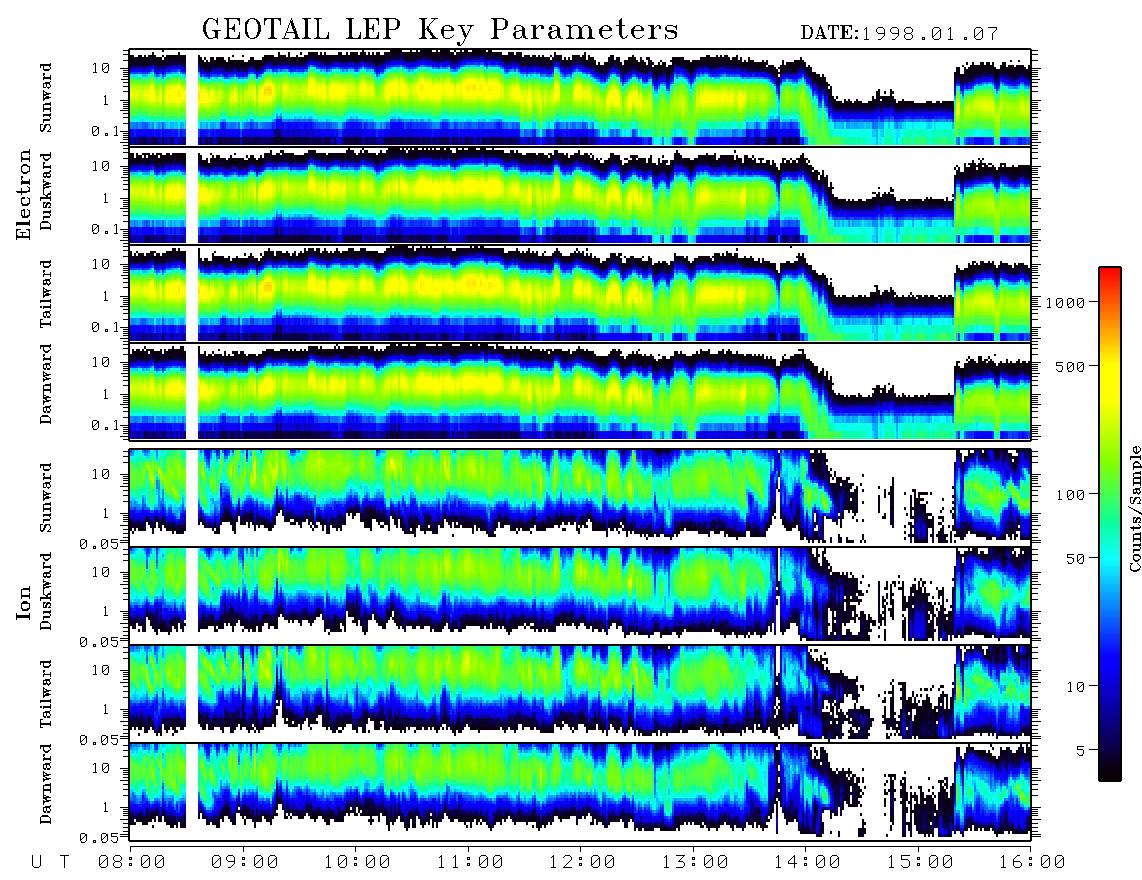This screenshot has height=880, width=1142.
Task: Select the Ion Duskward axis label
Action: click(x=46, y=591)
